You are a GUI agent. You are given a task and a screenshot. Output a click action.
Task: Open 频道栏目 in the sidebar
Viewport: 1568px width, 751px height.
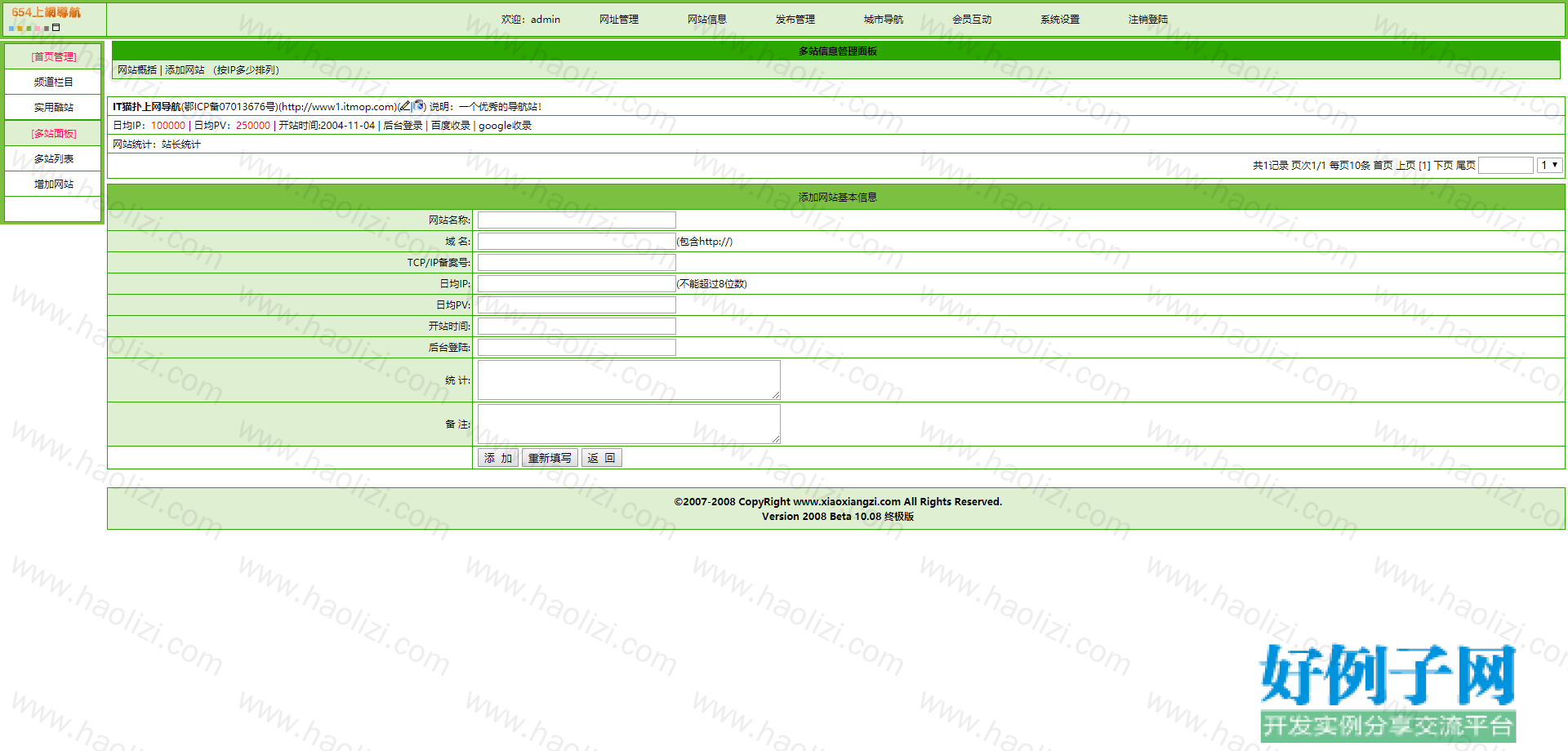54,82
